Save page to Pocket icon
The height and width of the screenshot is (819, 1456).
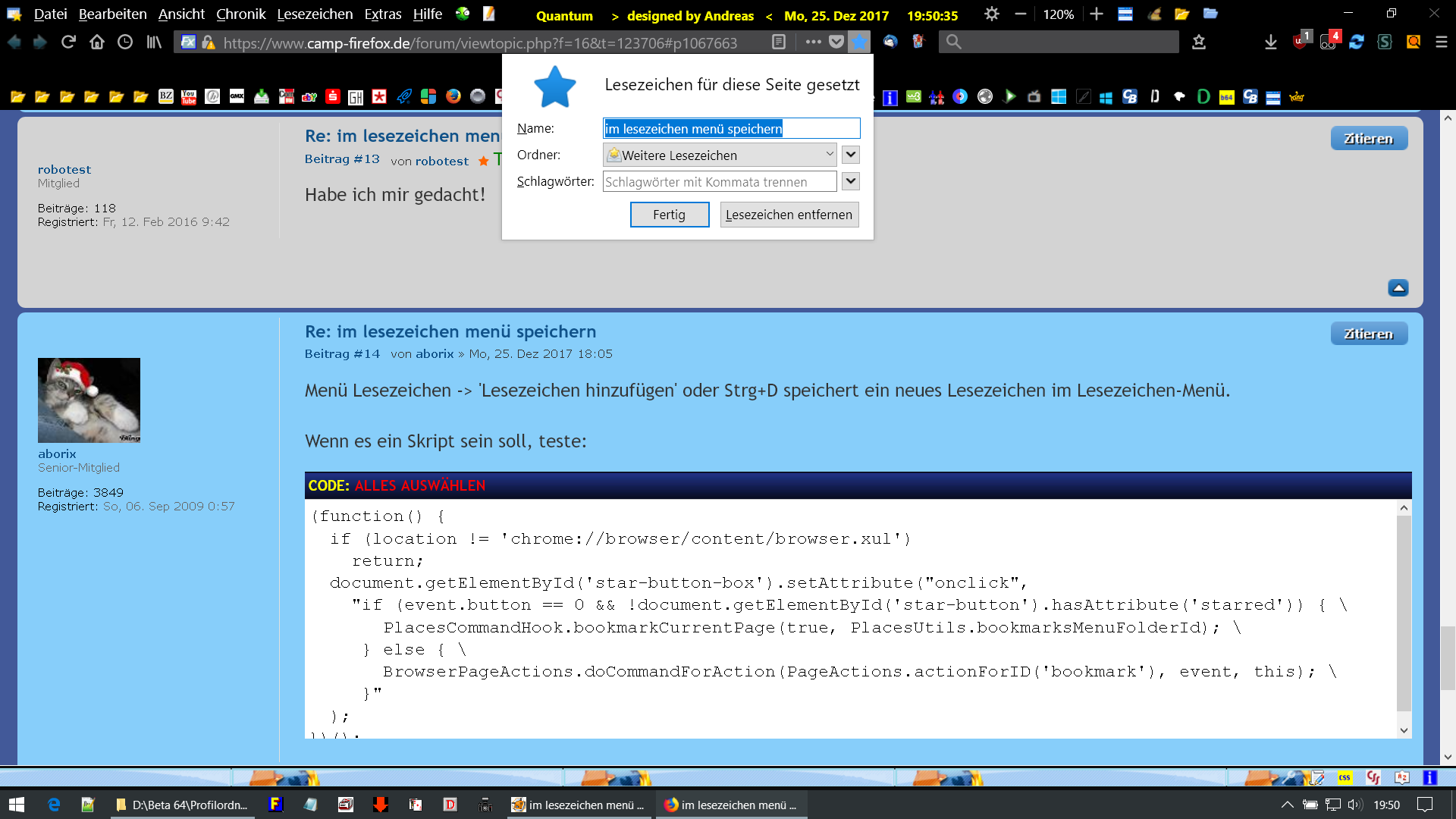(x=836, y=42)
